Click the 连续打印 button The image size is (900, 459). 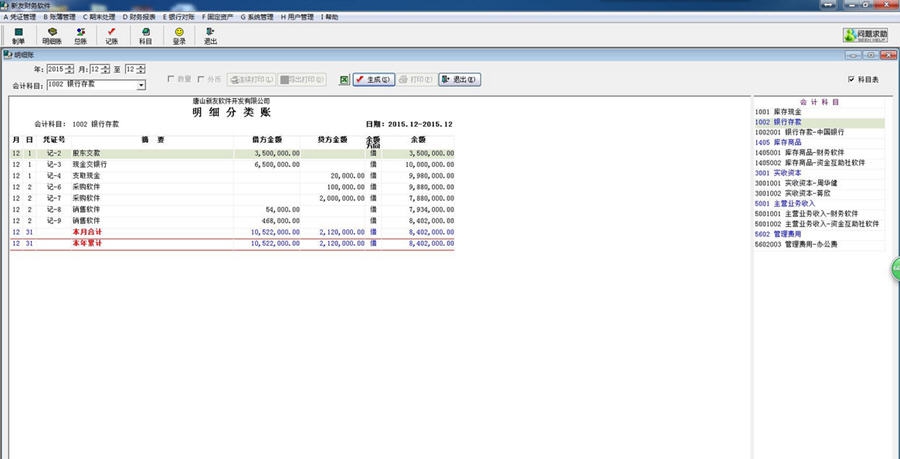[251, 80]
